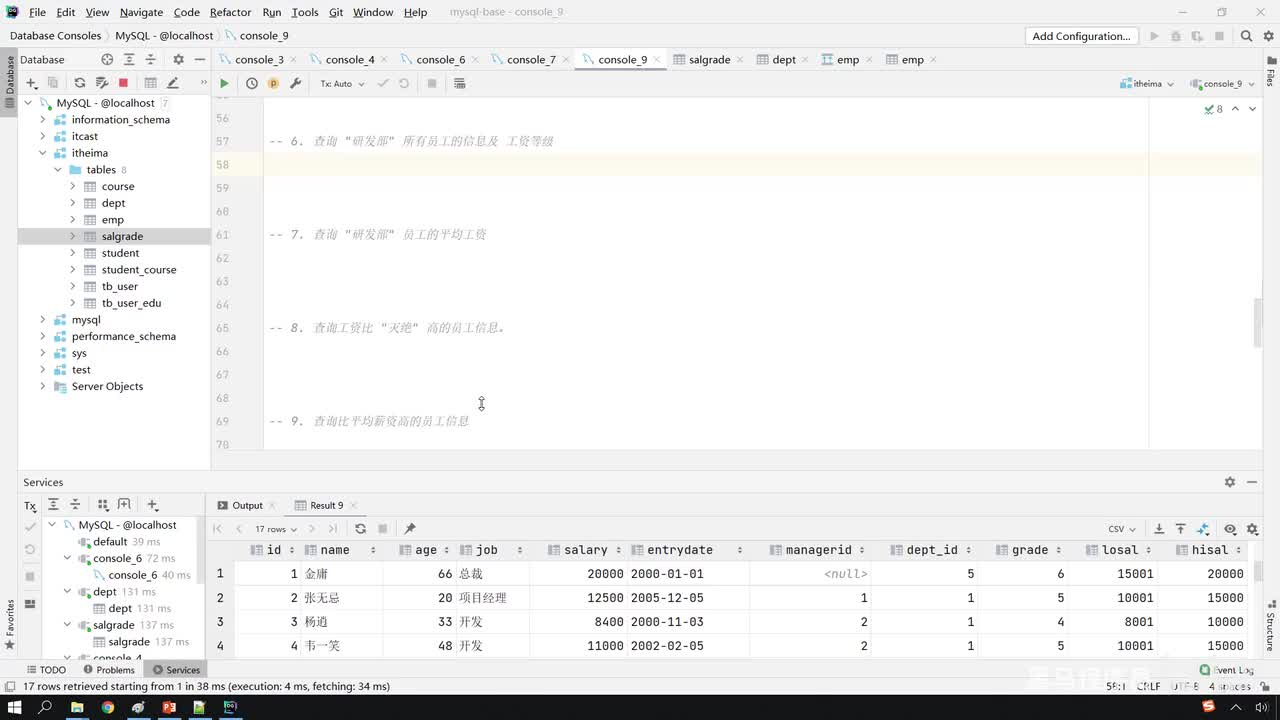Screen dimensions: 1280x720
Task: Expand the Server Objects node
Action: click(x=43, y=387)
